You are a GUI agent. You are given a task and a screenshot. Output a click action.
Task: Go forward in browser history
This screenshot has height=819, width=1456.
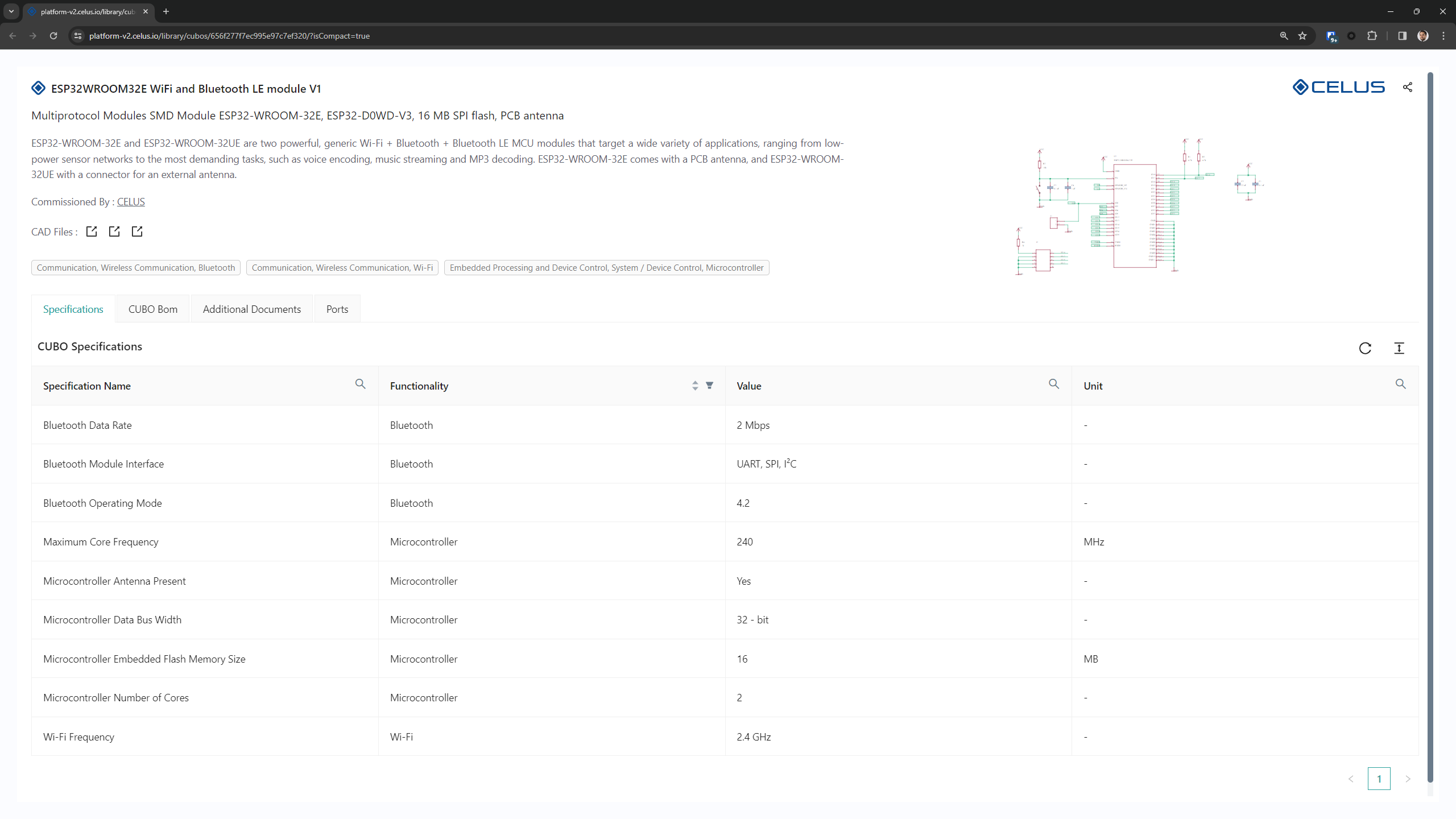coord(33,36)
